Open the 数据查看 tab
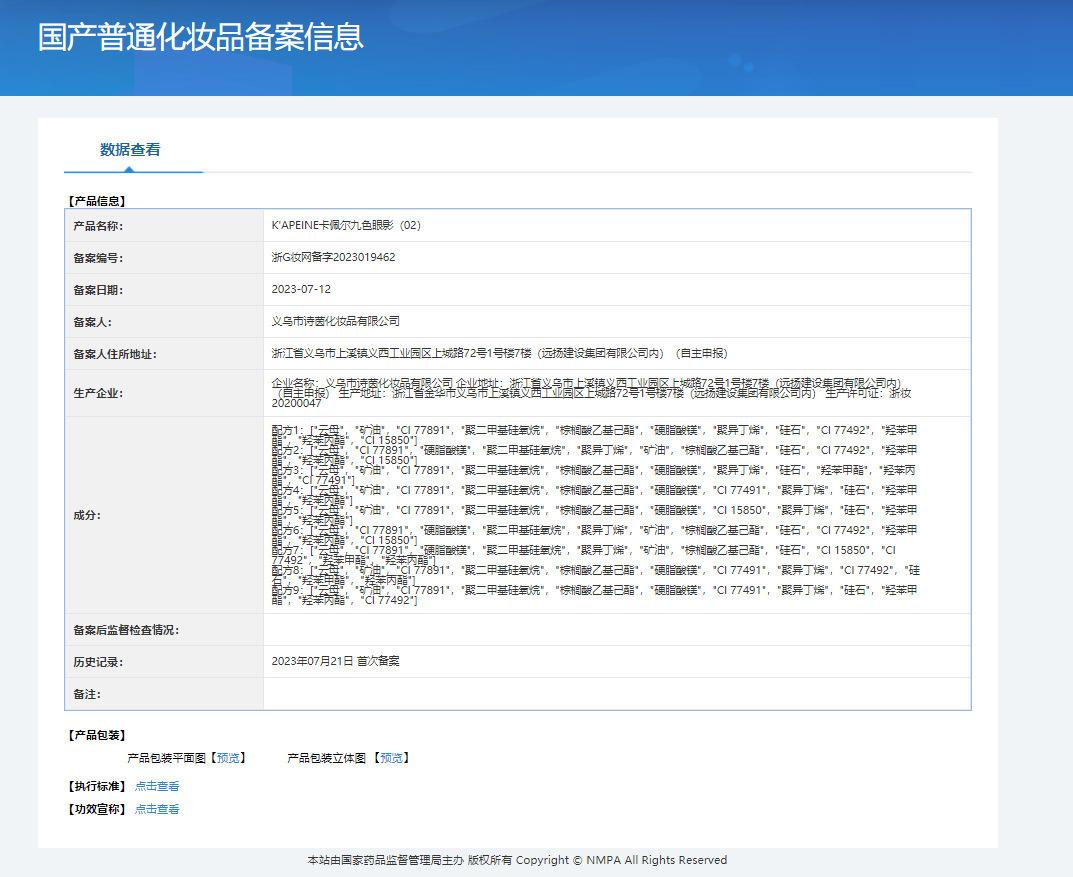The image size is (1073, 877). 130,150
